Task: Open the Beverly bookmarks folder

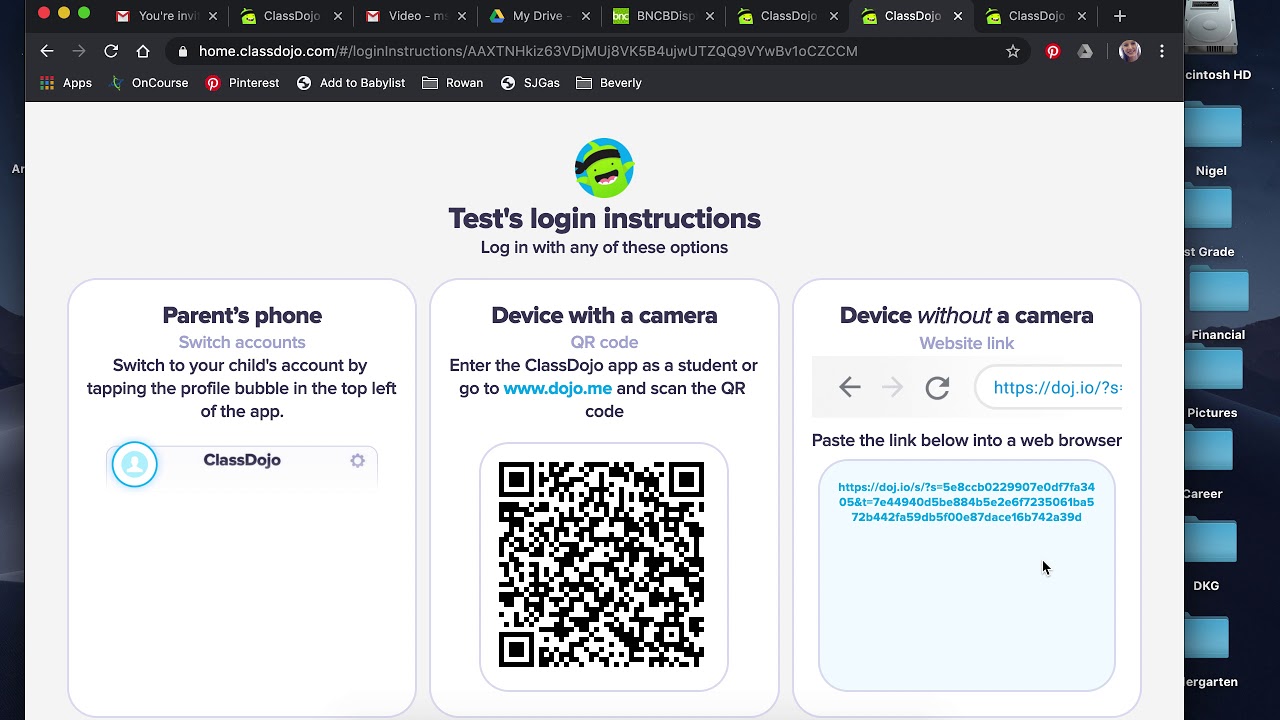Action: click(x=609, y=83)
